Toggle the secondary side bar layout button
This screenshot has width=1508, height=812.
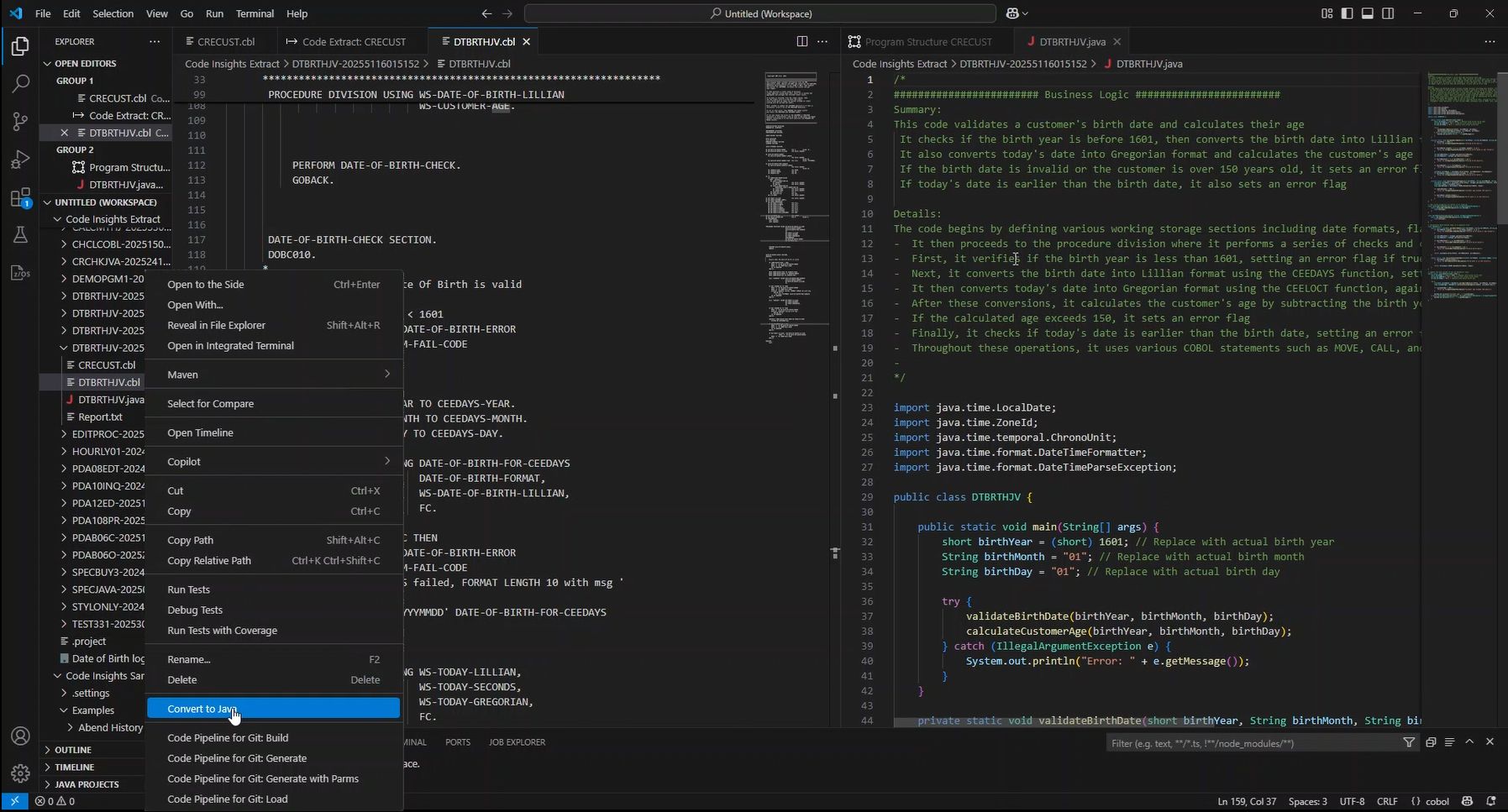1388,13
